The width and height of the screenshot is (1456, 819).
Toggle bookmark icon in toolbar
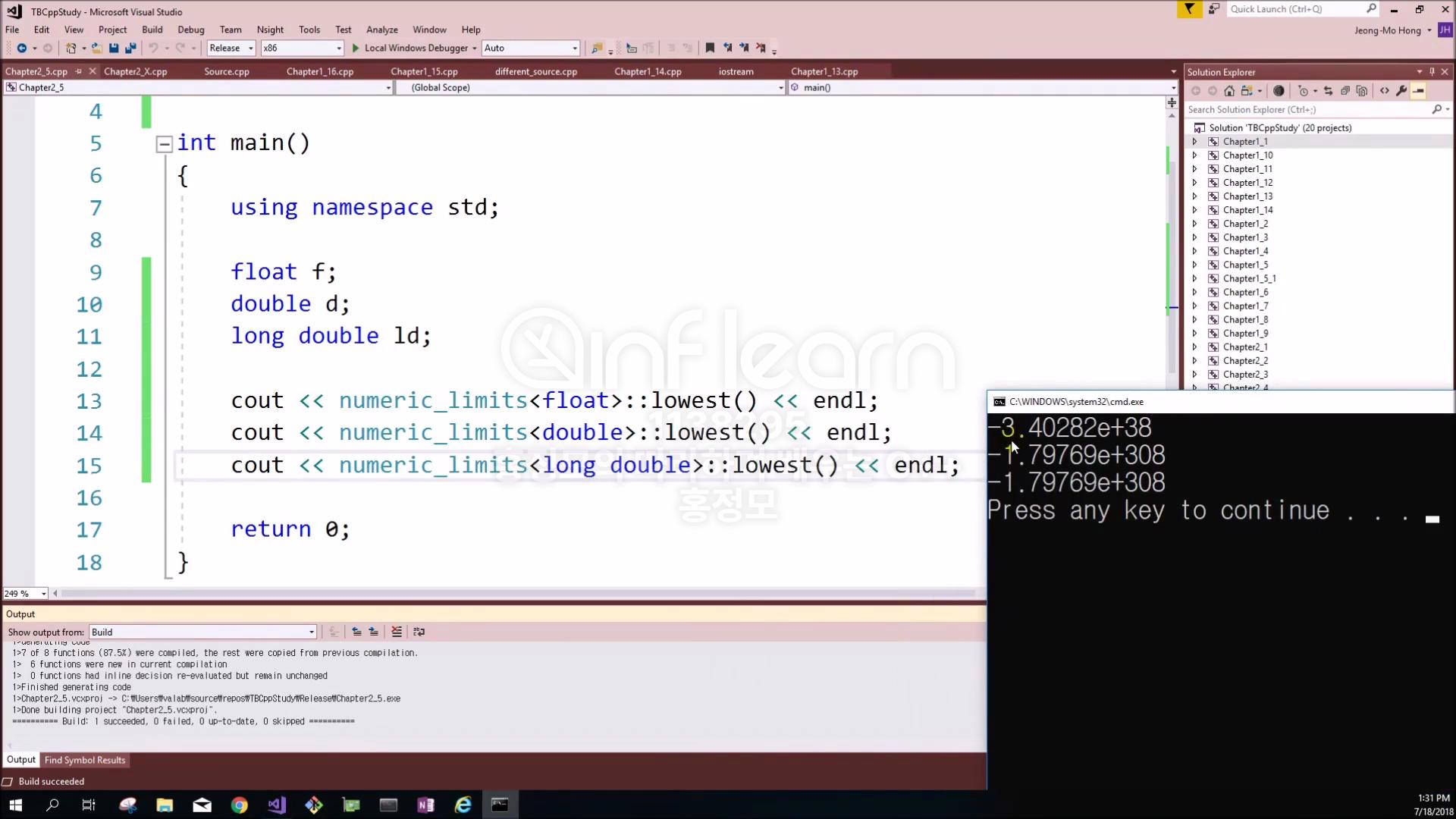[710, 48]
